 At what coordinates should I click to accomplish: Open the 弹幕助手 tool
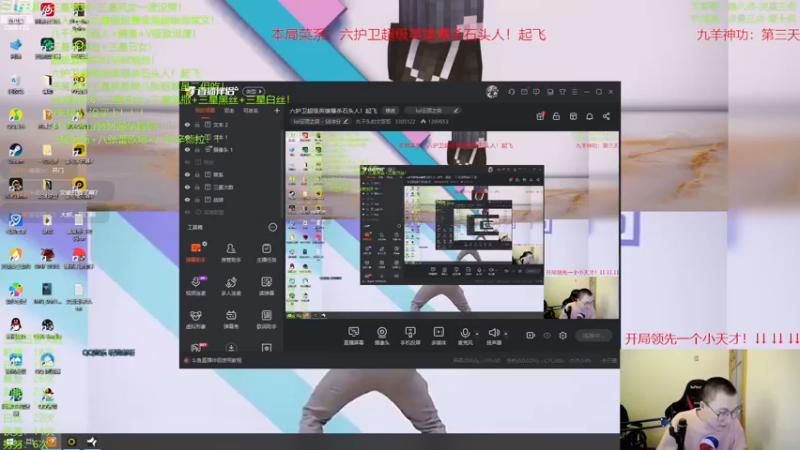[196, 252]
